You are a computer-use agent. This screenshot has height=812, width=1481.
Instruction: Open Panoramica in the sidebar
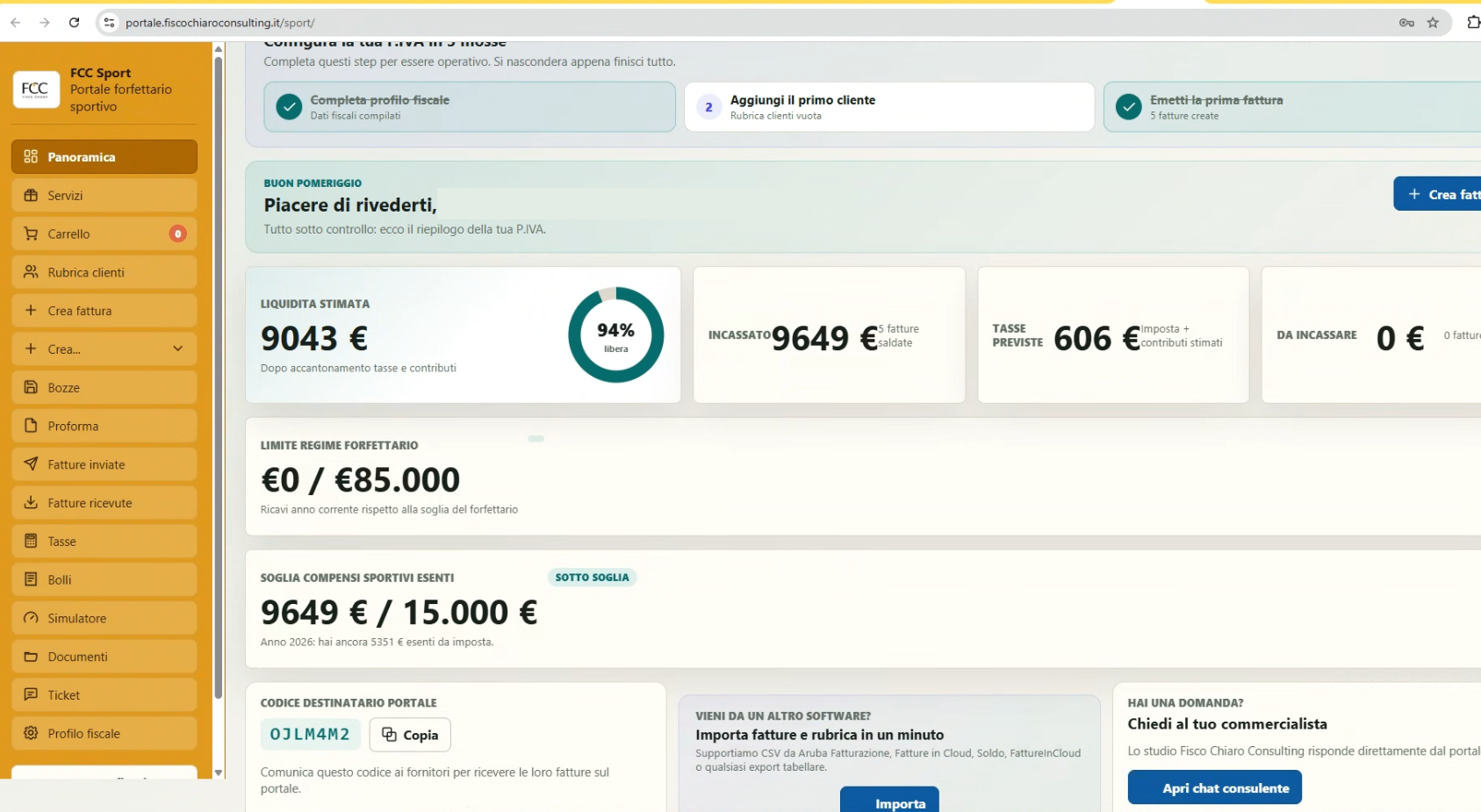104,157
